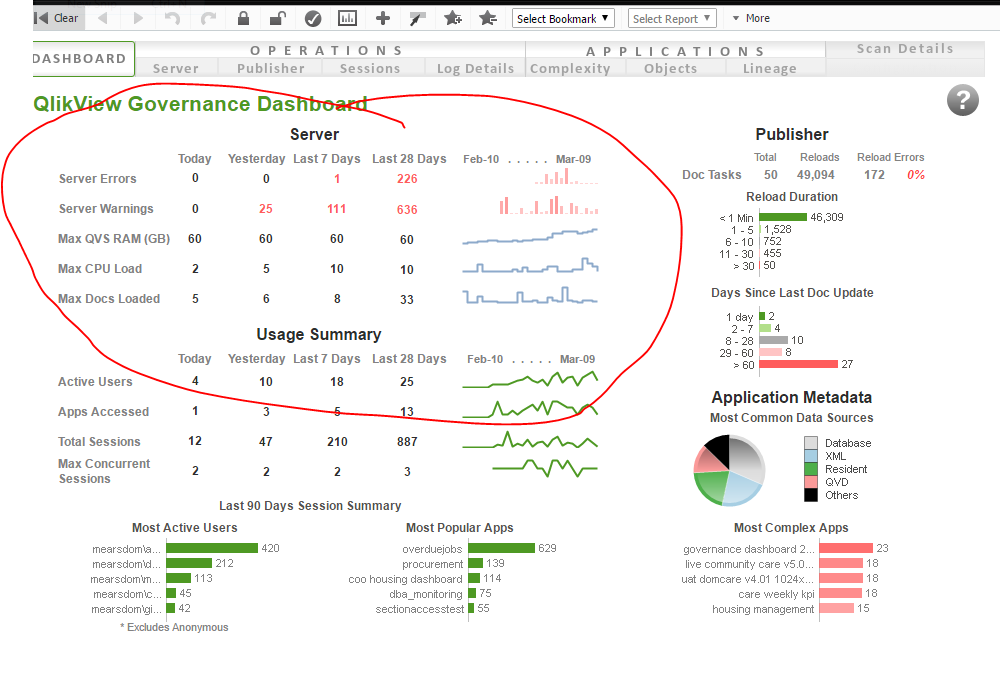Click the Max QVS RAM trend sparkline
This screenshot has height=676, width=1000.
[x=531, y=237]
